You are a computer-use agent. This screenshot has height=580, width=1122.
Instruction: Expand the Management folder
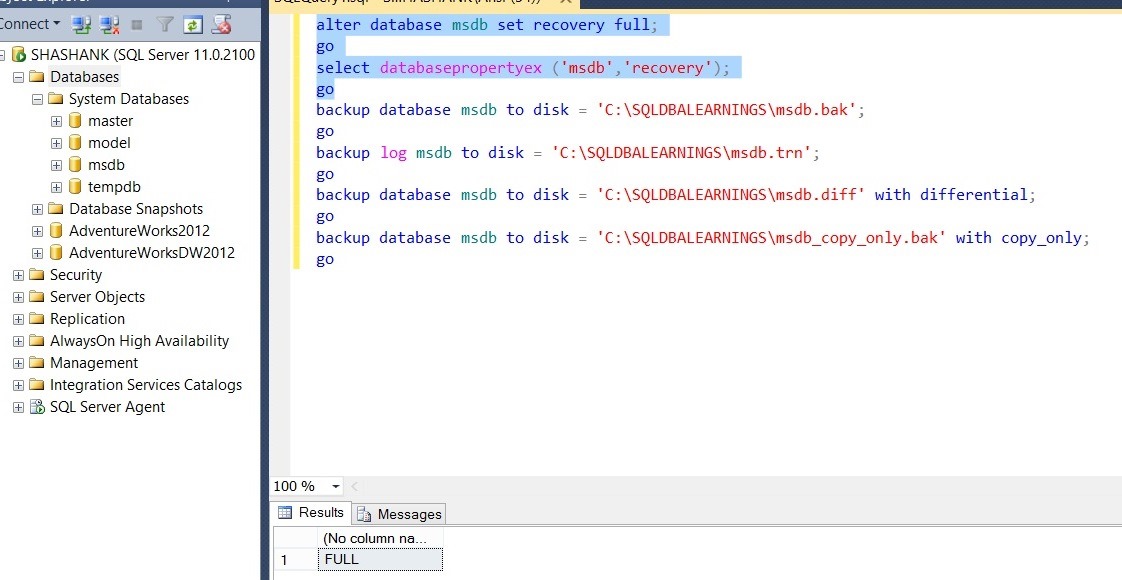point(19,364)
